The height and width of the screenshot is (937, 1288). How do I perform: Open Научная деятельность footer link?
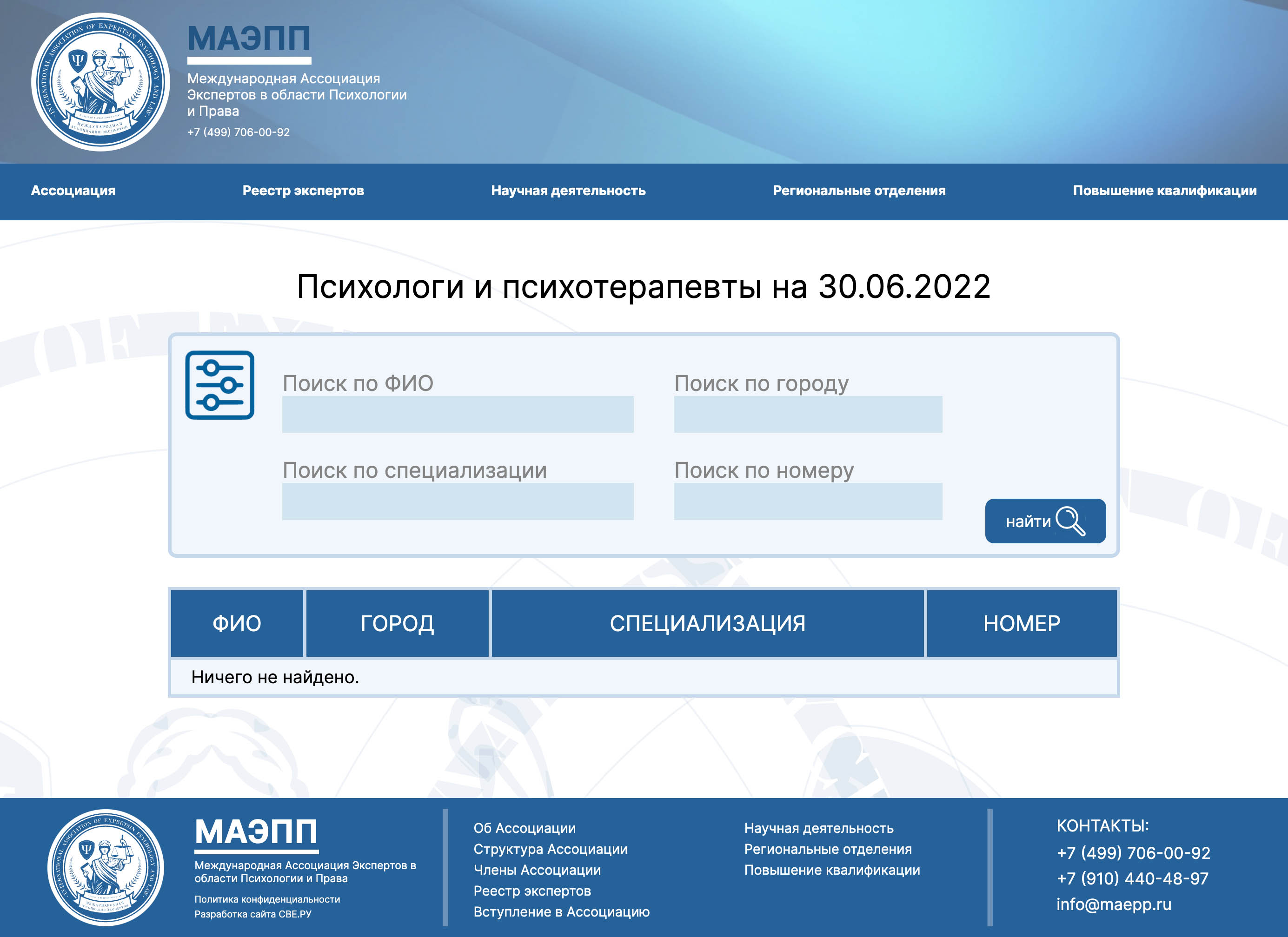point(819,829)
